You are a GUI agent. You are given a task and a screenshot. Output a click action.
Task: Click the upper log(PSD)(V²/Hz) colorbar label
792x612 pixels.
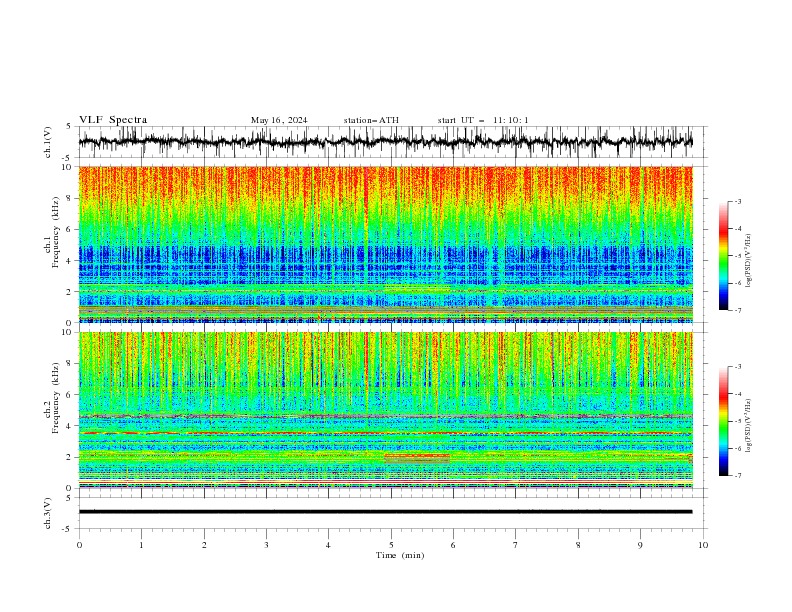tap(749, 261)
